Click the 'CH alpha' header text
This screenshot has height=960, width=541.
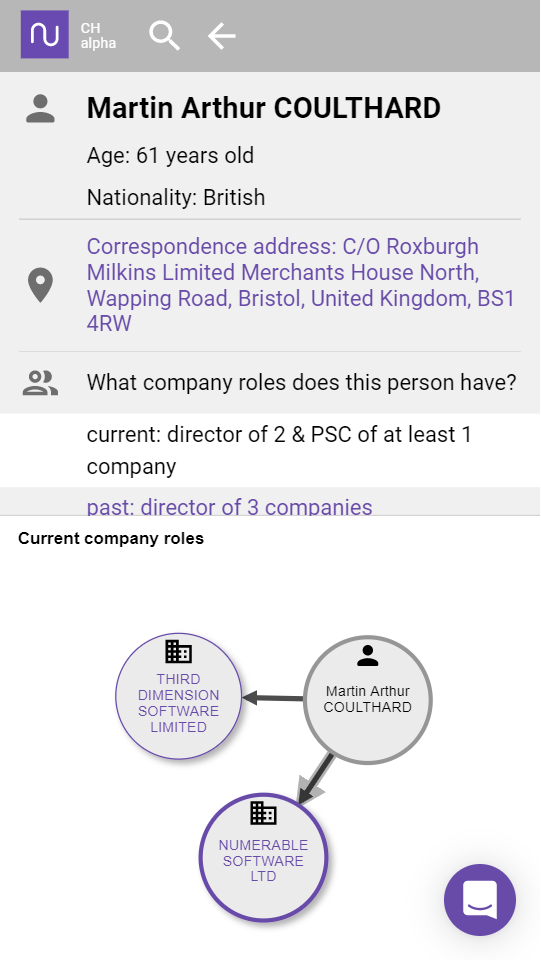98,36
